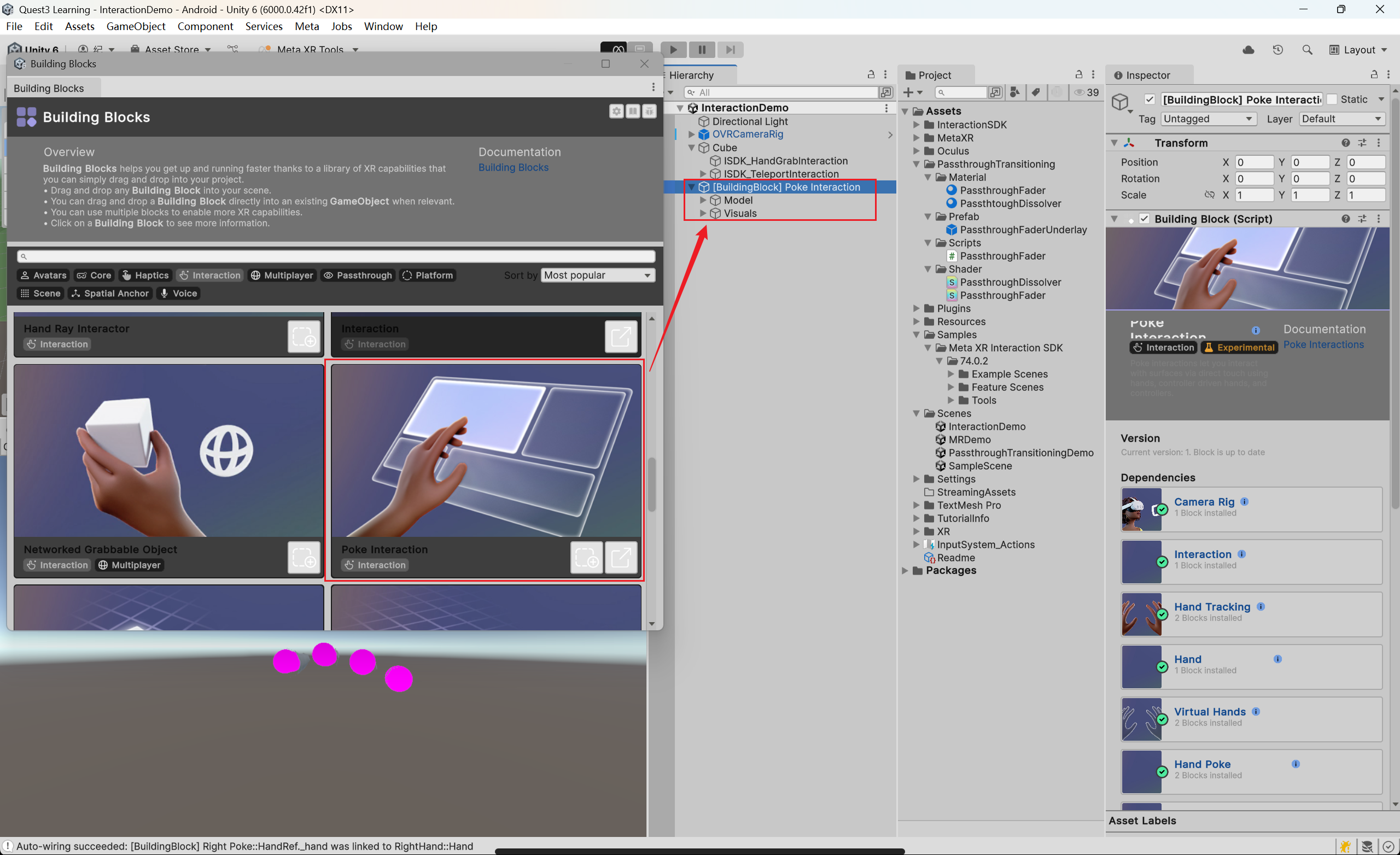Open Hierarchy panel more options menu
Viewport: 1400px width, 855px height.
885,74
